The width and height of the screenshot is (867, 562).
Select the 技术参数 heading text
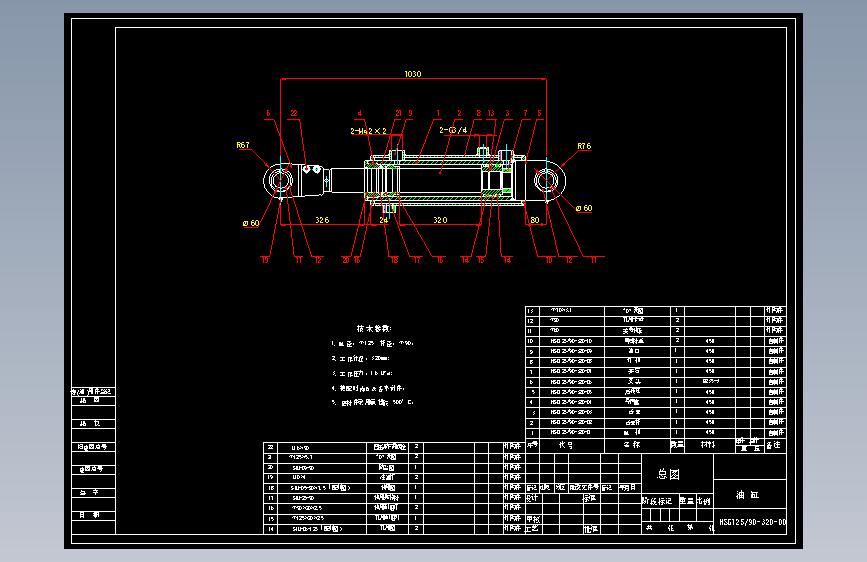pos(374,329)
